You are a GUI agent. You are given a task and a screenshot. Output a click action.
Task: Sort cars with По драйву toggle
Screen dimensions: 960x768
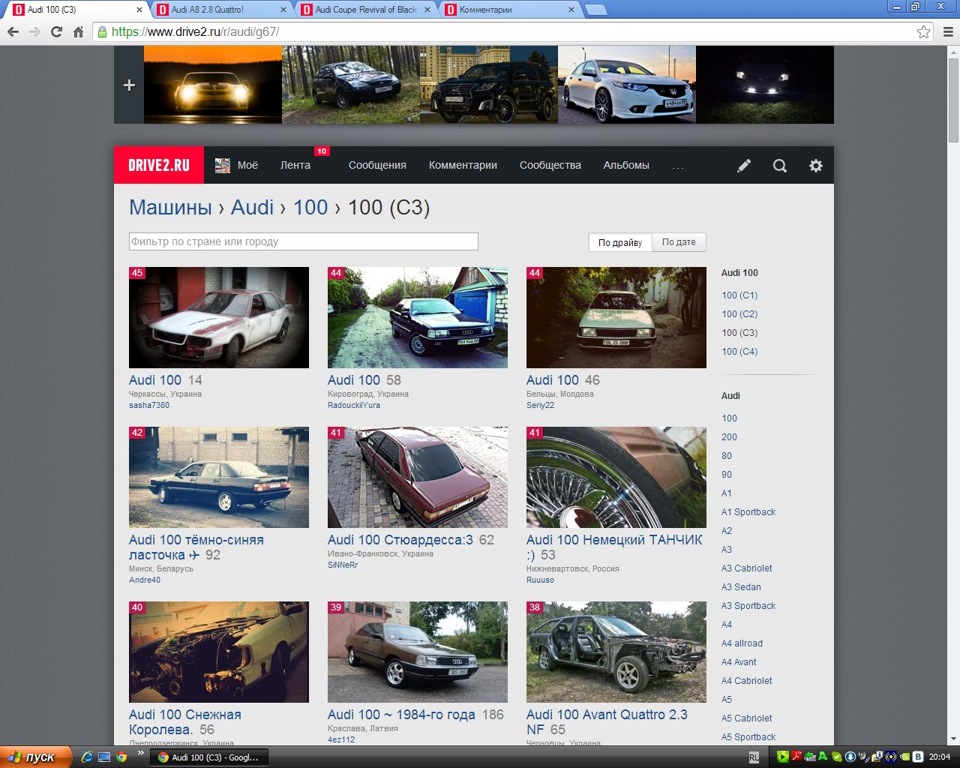pos(620,243)
